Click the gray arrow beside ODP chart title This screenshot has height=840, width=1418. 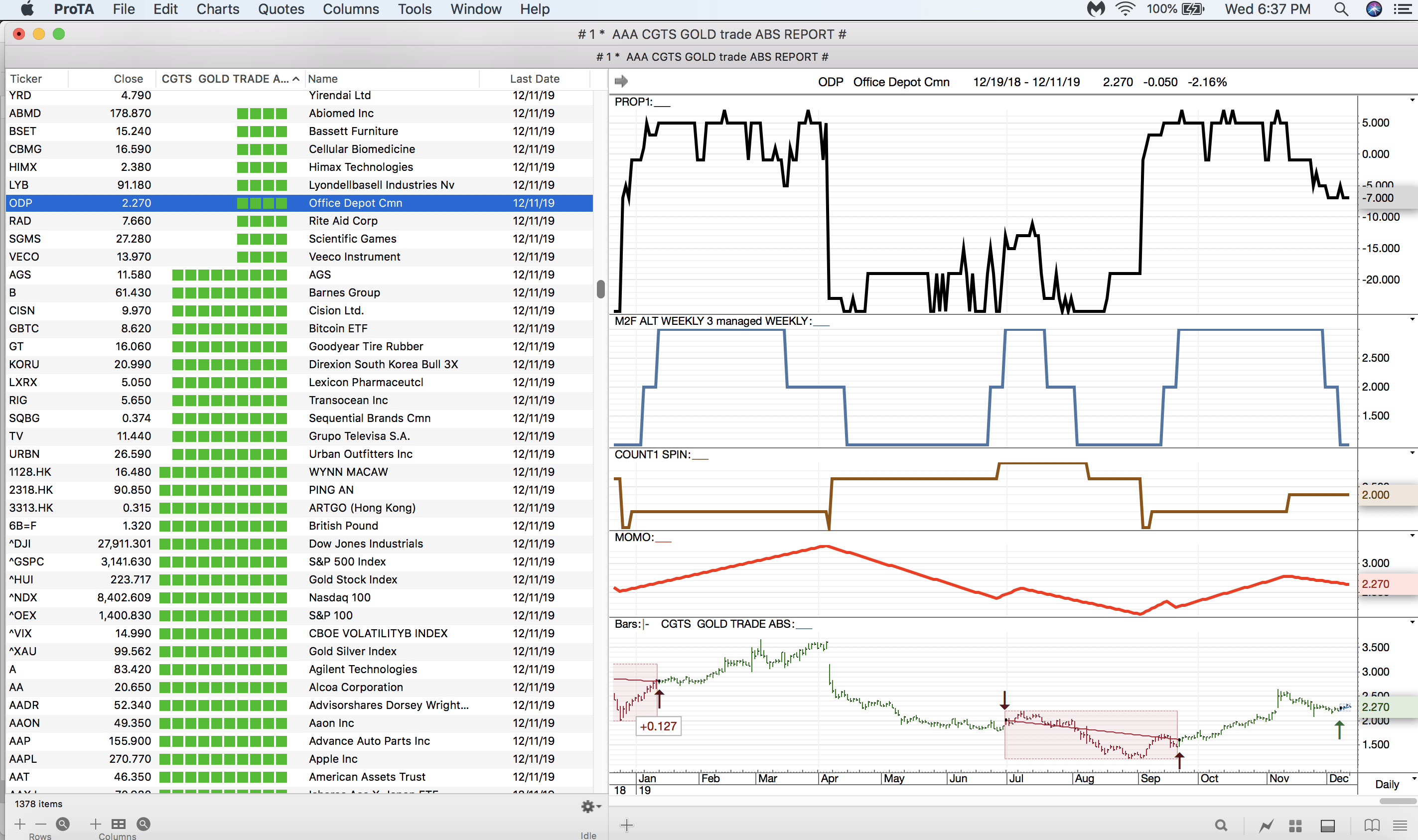point(621,81)
